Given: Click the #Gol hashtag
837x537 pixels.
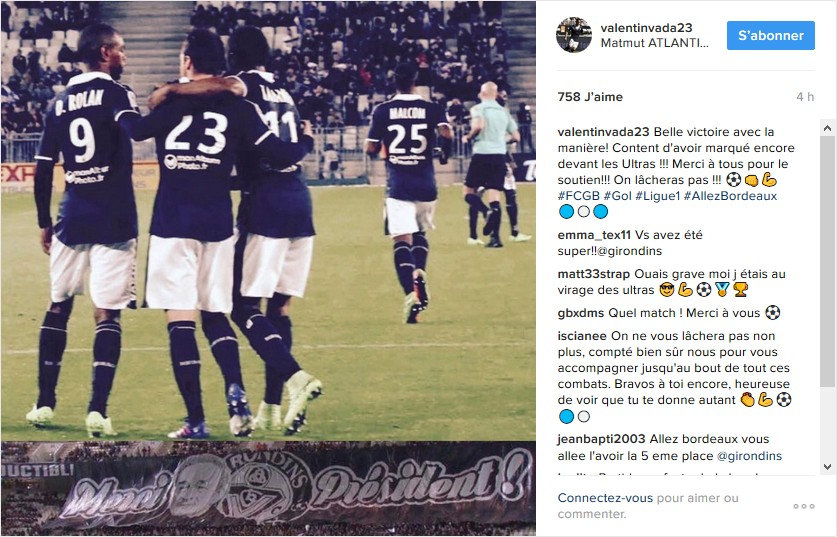Looking at the screenshot, I should coord(618,196).
